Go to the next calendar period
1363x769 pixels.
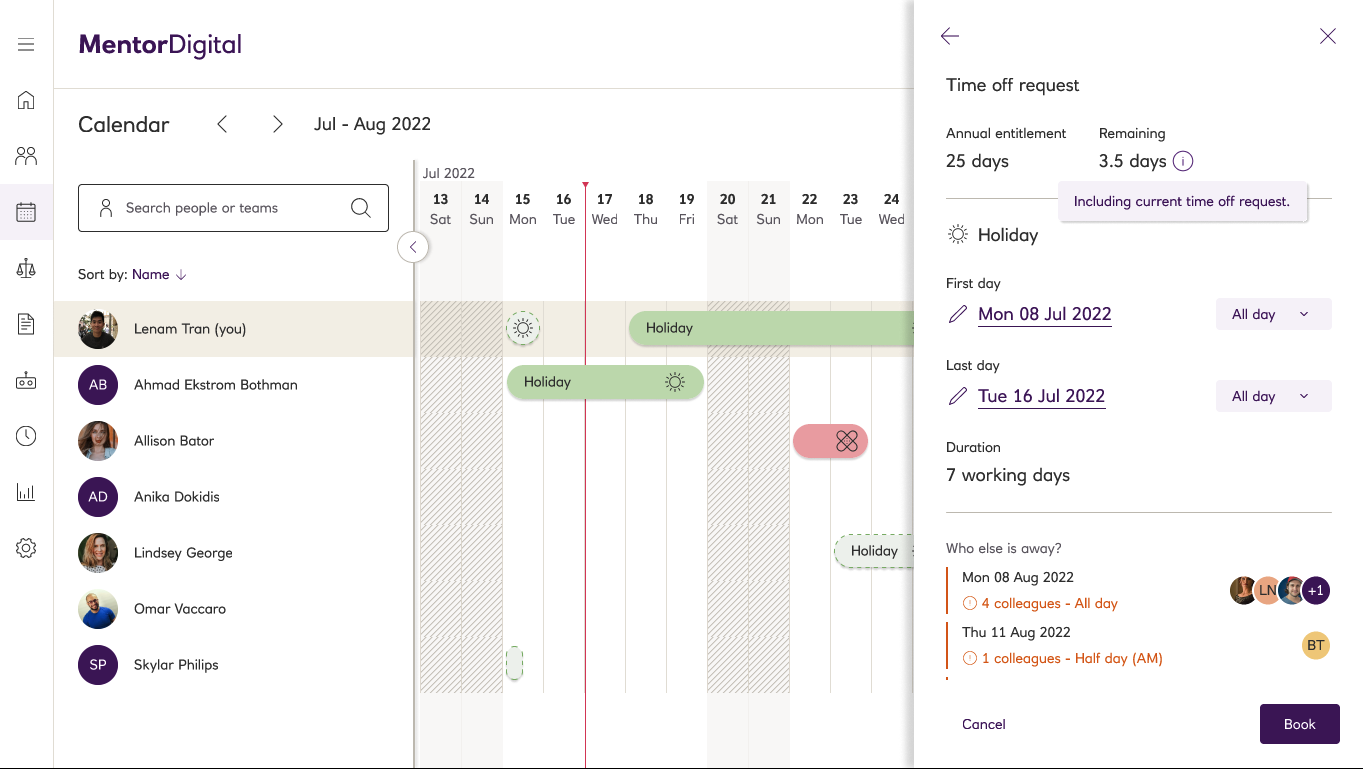tap(278, 124)
